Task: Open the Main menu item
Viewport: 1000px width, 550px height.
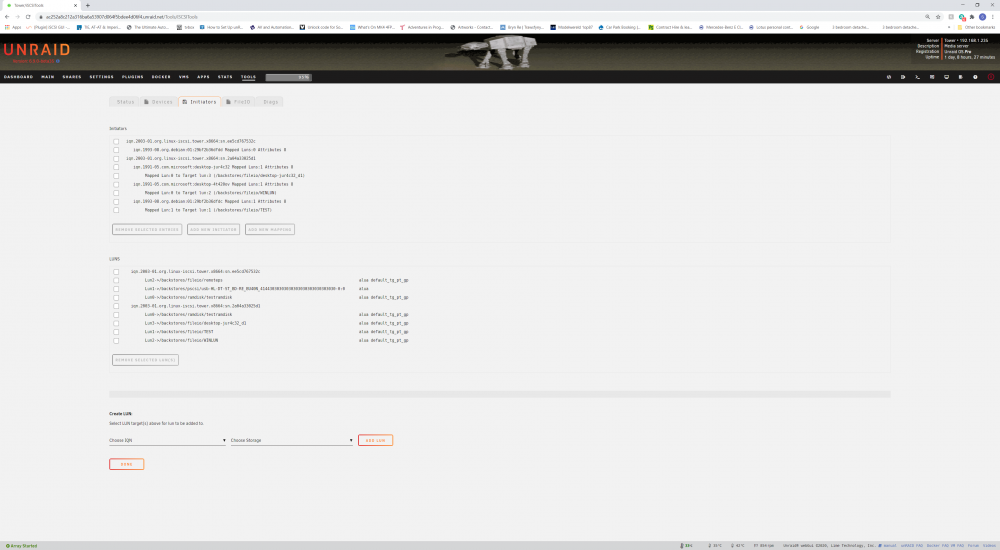Action: pyautogui.click(x=48, y=77)
